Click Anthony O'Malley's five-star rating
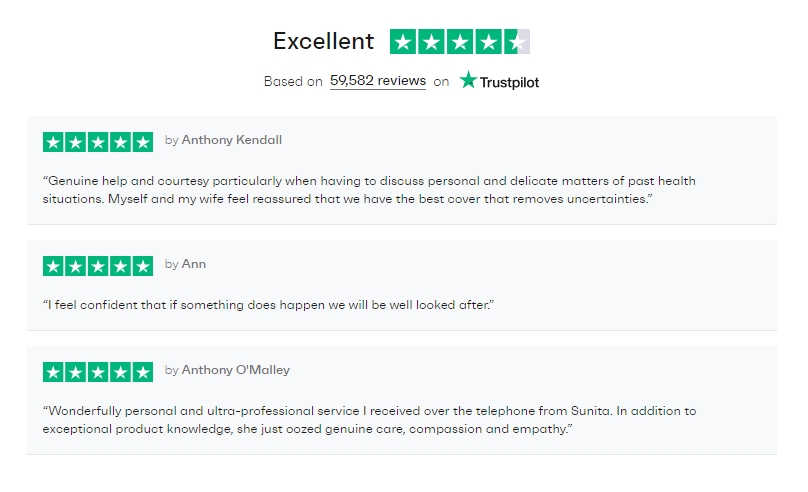 tap(98, 372)
